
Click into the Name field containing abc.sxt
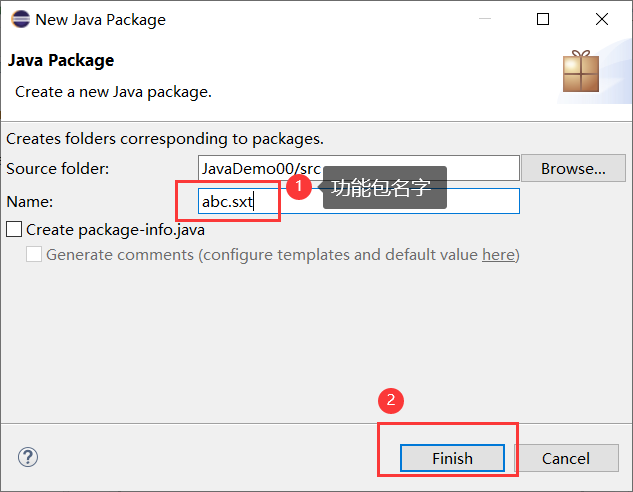pos(358,201)
